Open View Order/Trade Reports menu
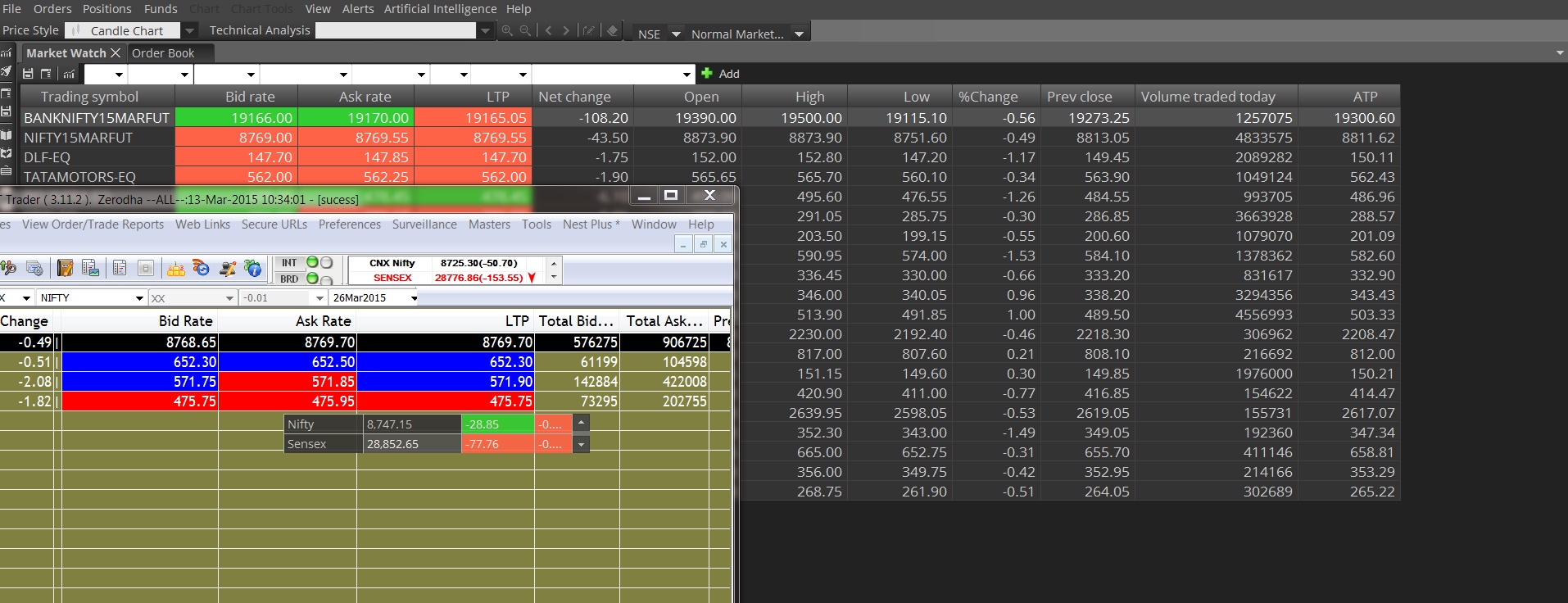The image size is (1568, 603). point(93,224)
